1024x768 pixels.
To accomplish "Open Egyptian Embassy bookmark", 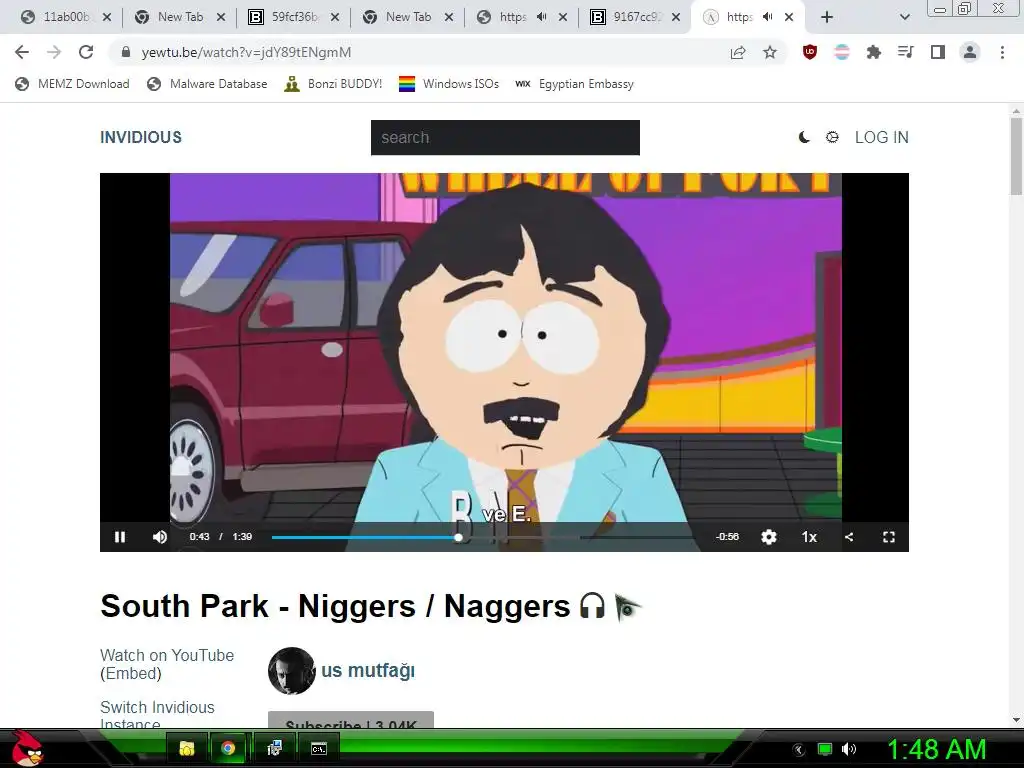I will click(x=575, y=84).
